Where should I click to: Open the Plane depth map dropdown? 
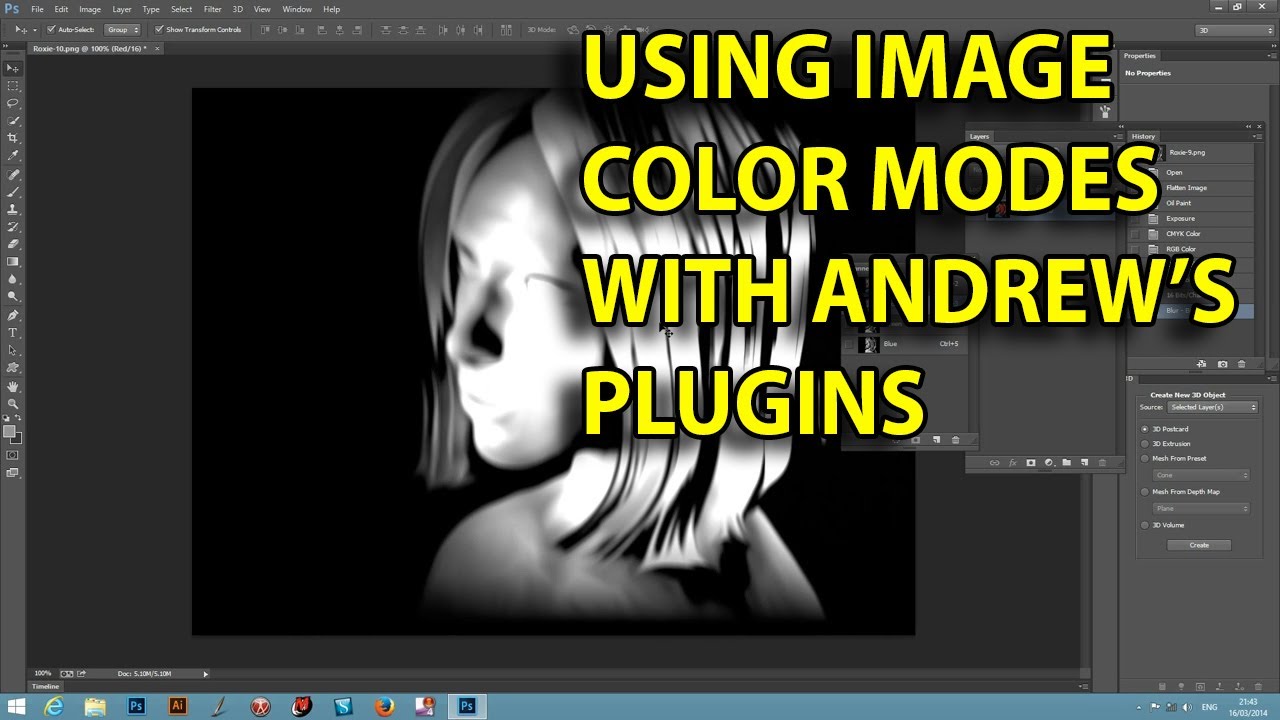tap(1201, 509)
